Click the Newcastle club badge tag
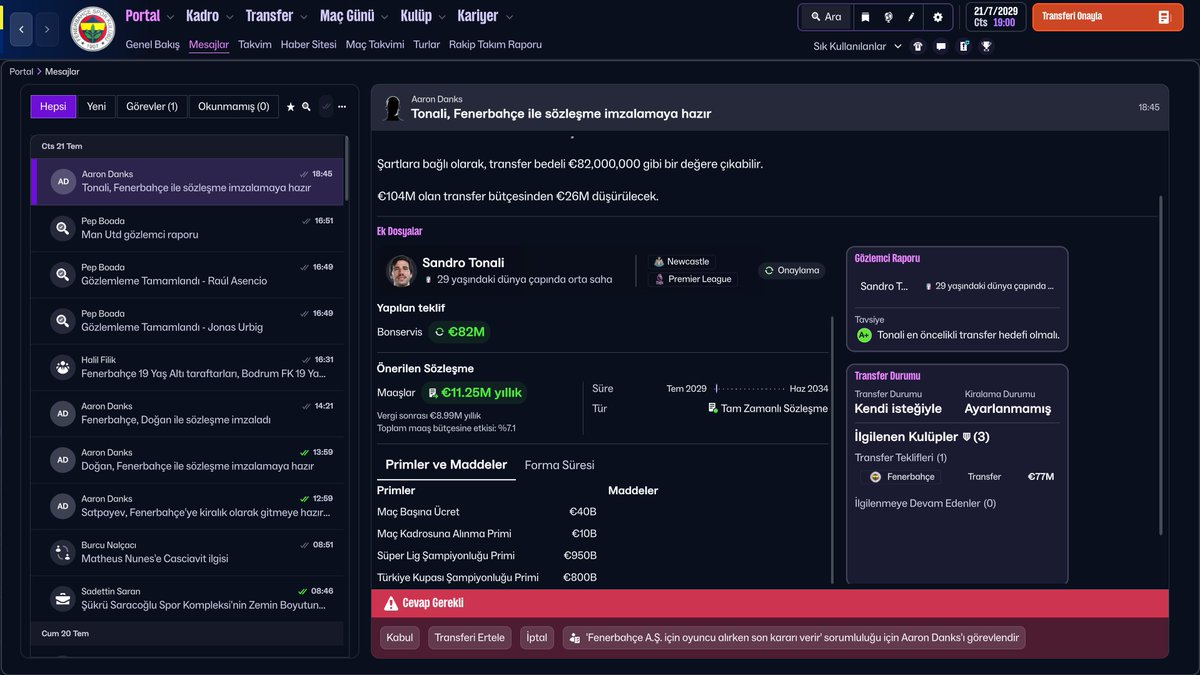1200x675 pixels. coord(682,262)
